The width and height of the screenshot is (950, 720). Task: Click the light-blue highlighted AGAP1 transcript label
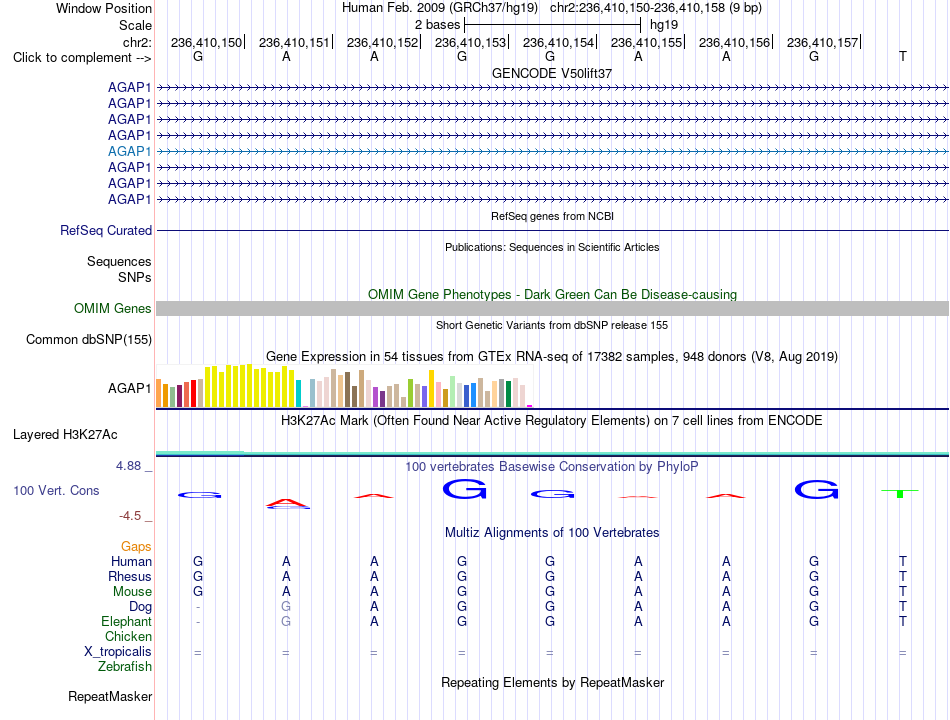[x=129, y=151]
